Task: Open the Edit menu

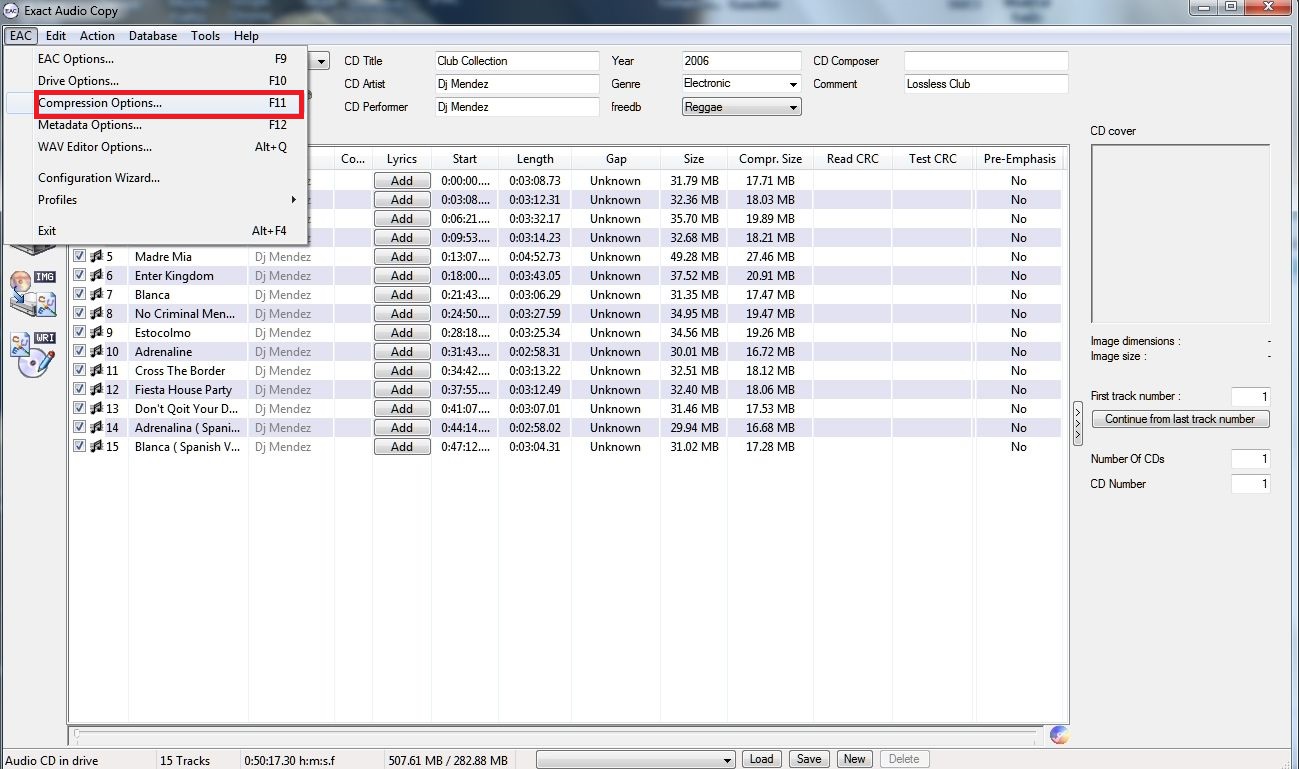Action: point(56,36)
